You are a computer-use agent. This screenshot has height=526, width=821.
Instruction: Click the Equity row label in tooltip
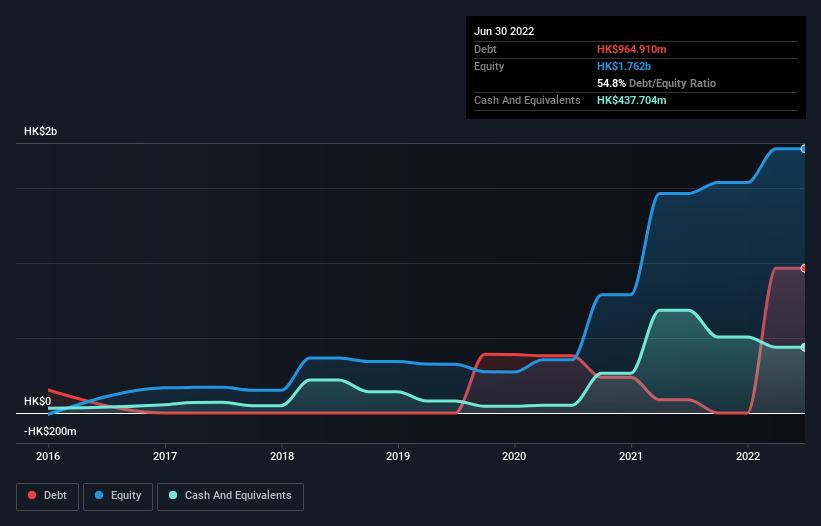(489, 66)
